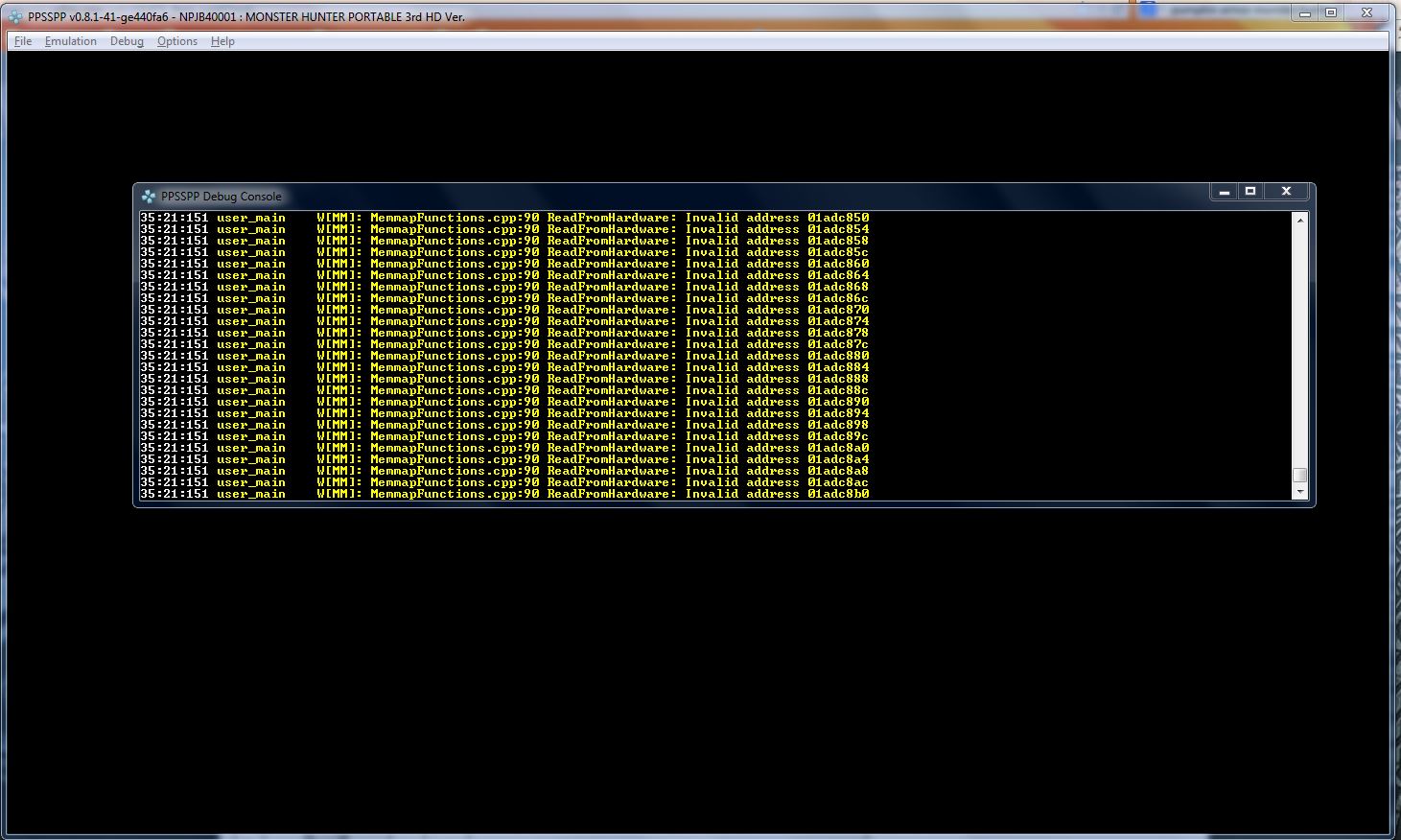1401x840 pixels.
Task: Open the Emulation menu
Action: coord(70,41)
